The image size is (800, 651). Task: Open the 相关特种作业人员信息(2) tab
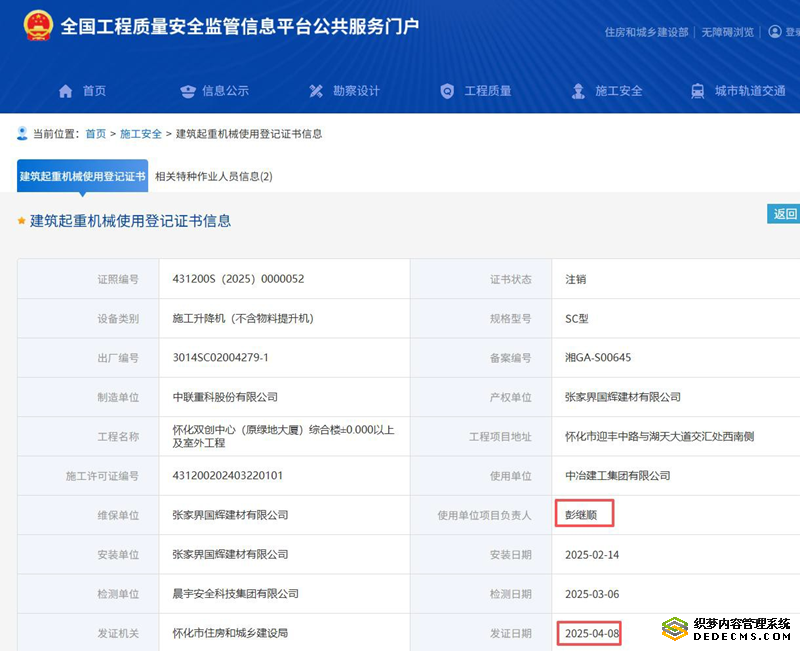pos(213,176)
